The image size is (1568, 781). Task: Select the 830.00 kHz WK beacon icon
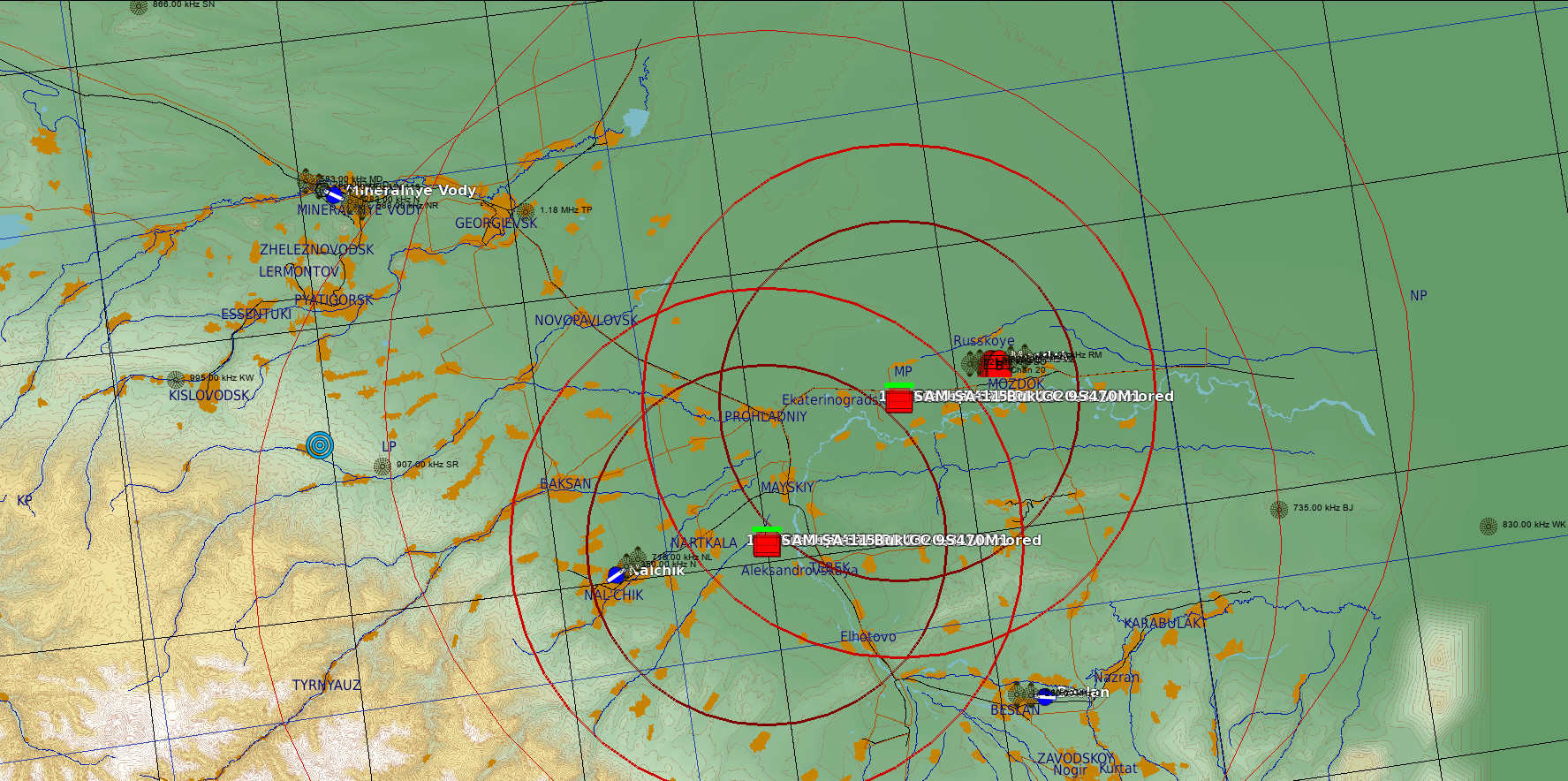(x=1488, y=527)
